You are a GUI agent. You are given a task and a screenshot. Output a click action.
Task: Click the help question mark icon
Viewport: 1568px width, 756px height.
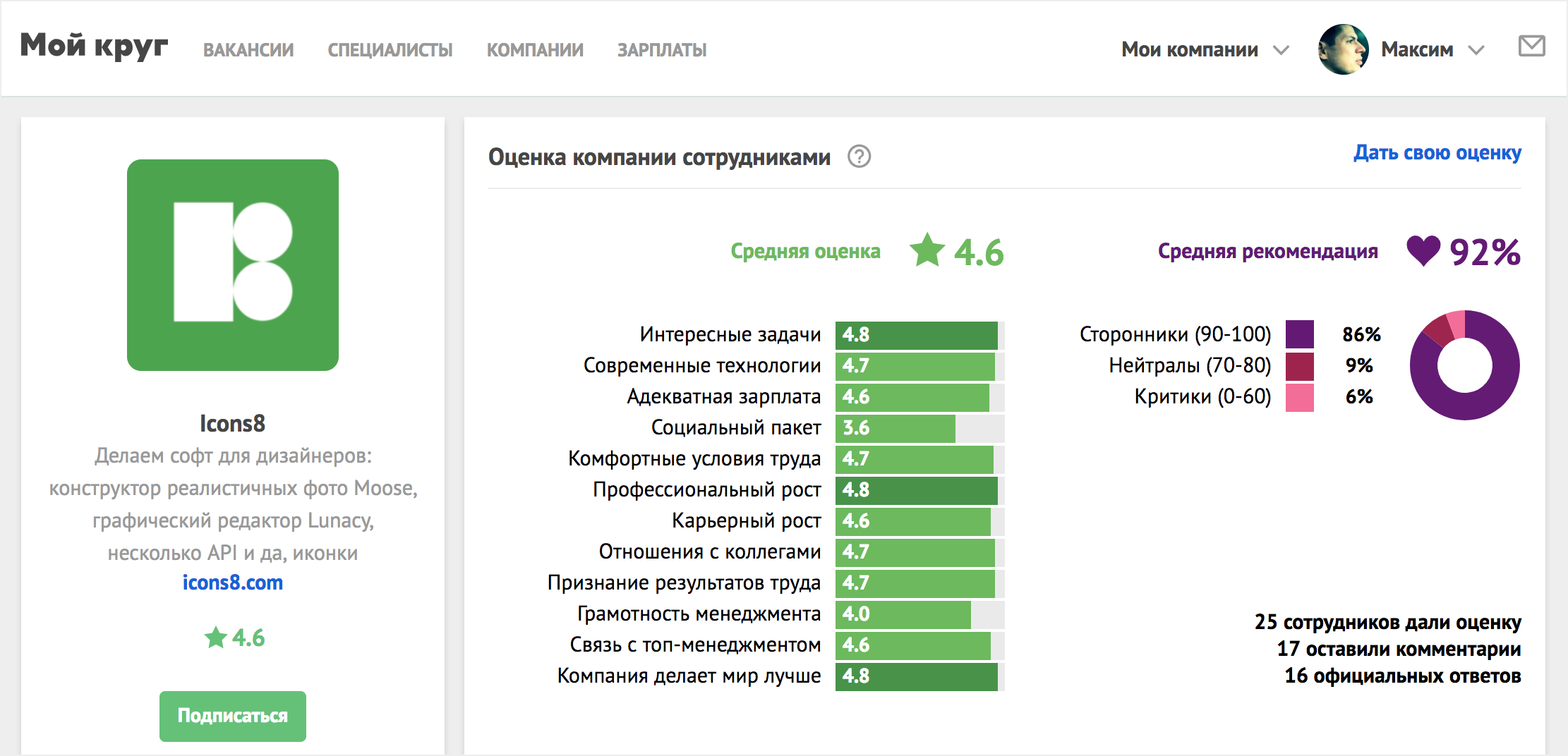click(859, 156)
